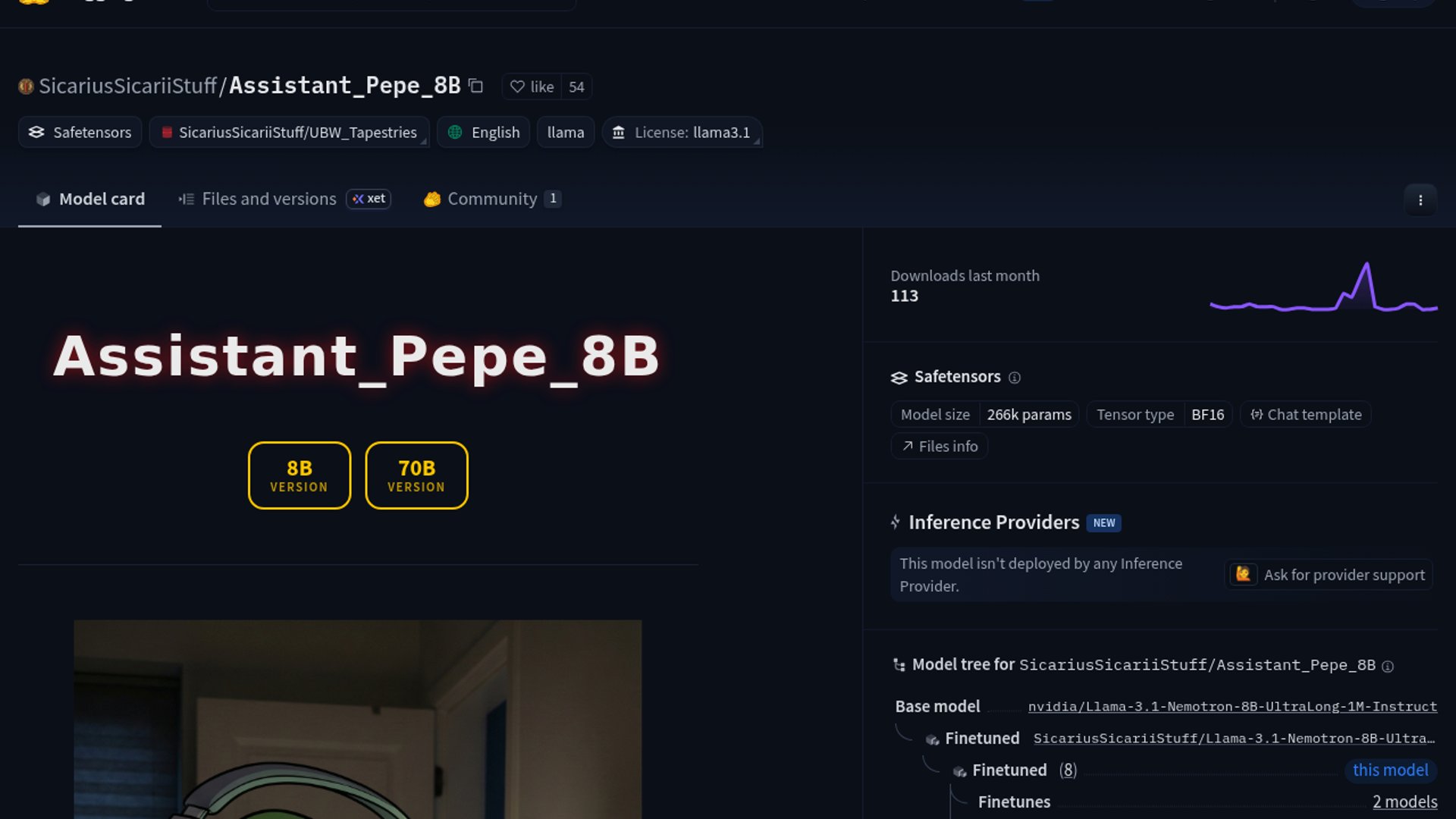Viewport: 1456px width, 819px height.
Task: Switch to Files and versions tab
Action: click(268, 199)
